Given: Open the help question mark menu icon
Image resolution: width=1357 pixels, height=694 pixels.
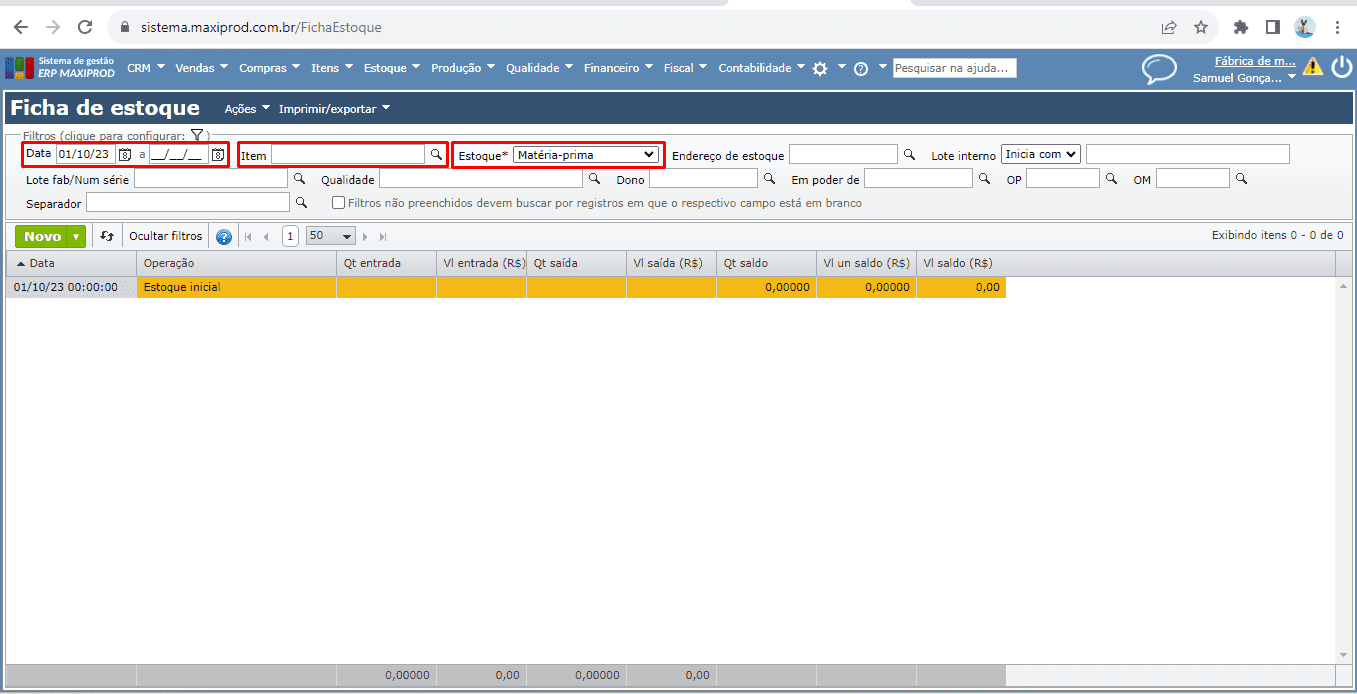Looking at the screenshot, I should tap(860, 68).
